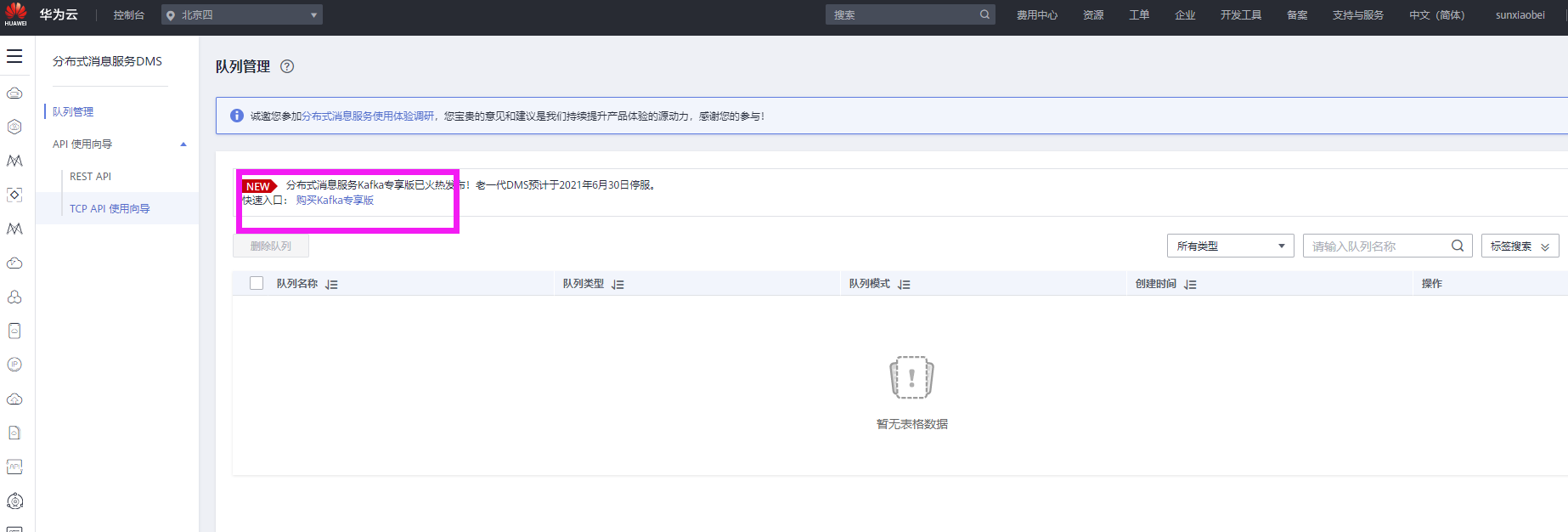Click the magnifier in queue name field
1568x532 pixels.
(x=1458, y=246)
